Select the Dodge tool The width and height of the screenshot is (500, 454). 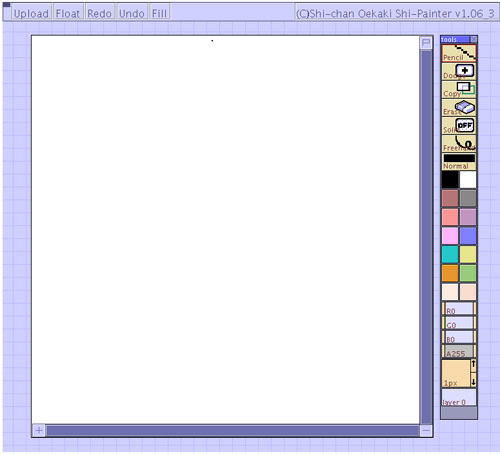459,71
